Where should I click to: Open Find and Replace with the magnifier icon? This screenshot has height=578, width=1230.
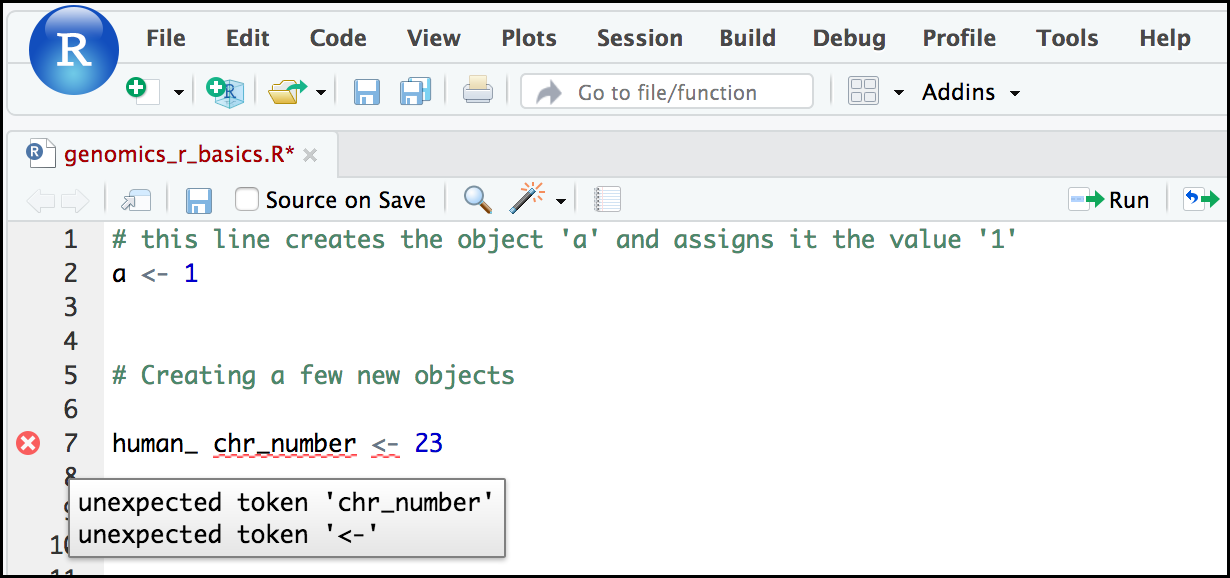click(x=477, y=199)
